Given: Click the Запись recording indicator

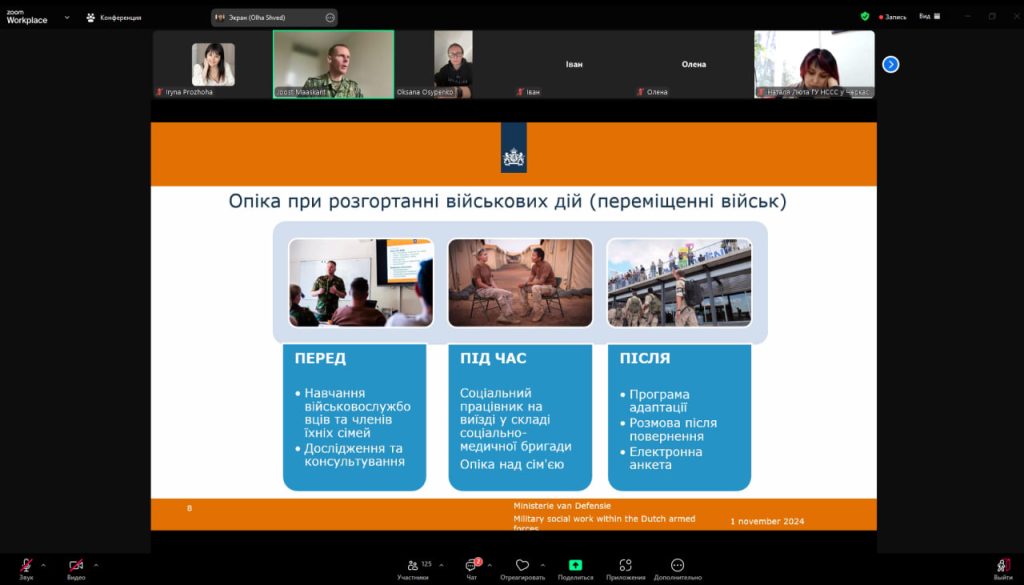Looking at the screenshot, I should [893, 17].
